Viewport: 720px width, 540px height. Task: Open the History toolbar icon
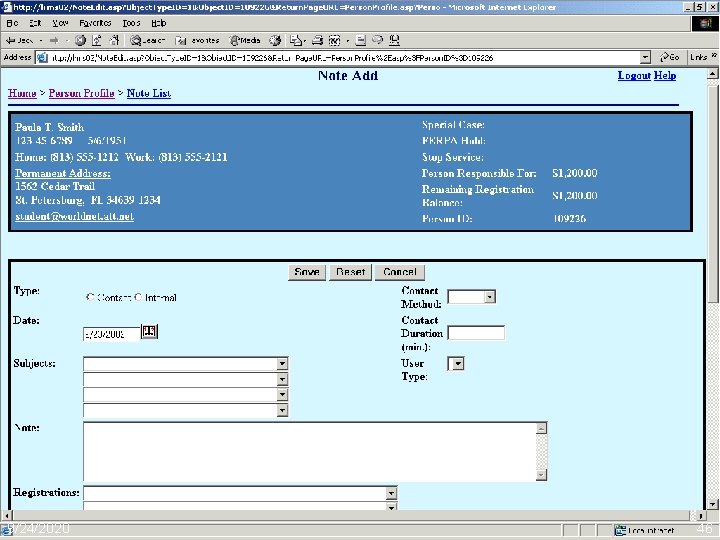tap(275, 40)
